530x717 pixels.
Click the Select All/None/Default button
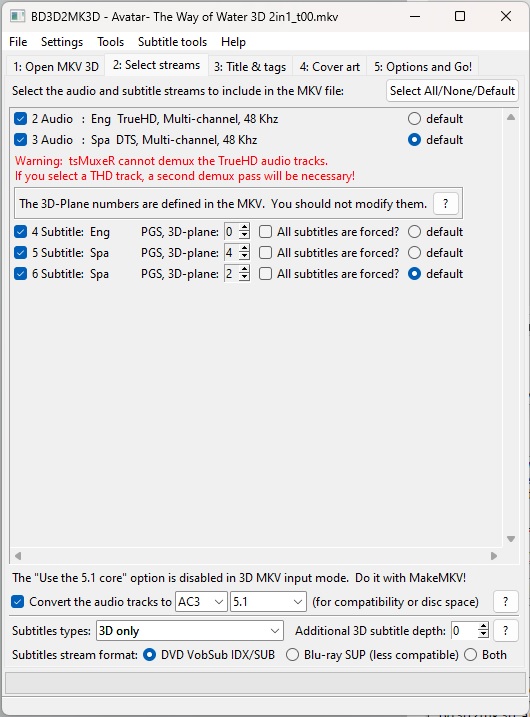coord(452,91)
